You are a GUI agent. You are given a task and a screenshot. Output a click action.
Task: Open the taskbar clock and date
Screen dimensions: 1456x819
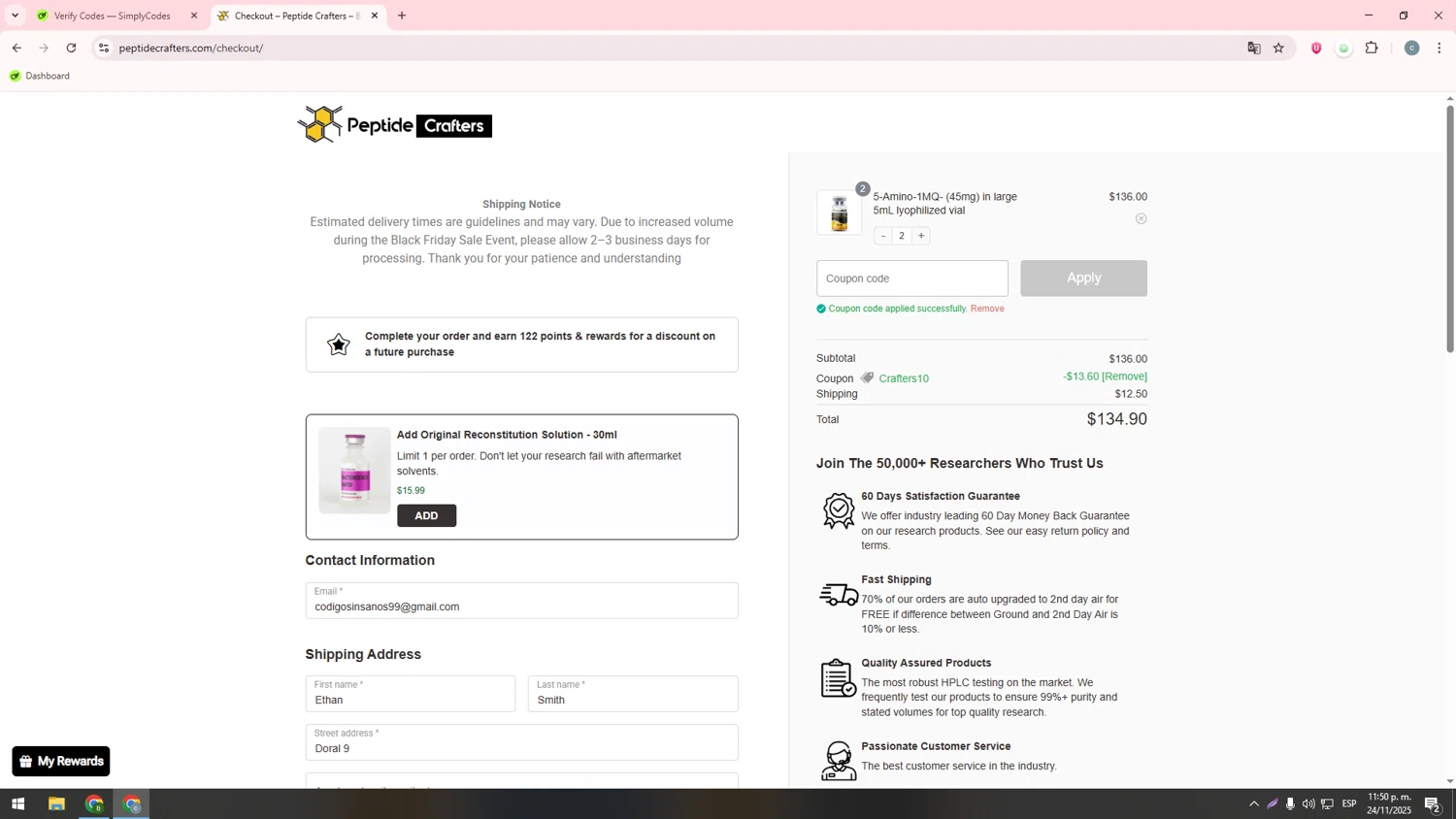(x=1389, y=803)
